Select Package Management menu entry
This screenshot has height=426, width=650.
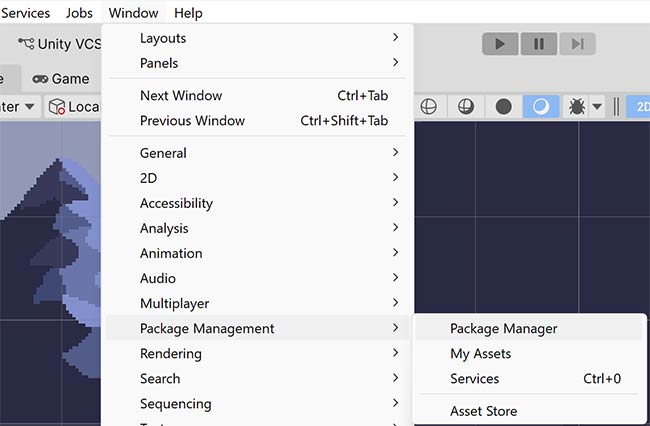coord(257,328)
